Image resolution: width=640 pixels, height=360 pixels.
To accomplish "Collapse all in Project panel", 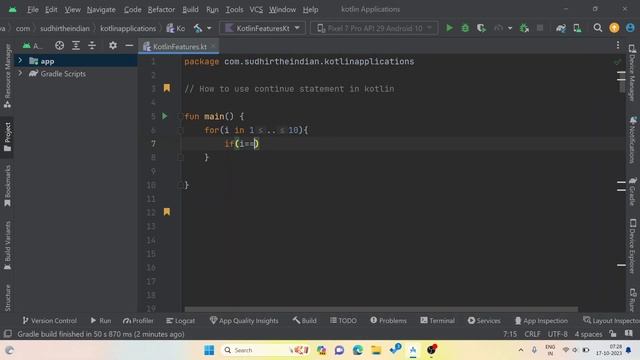I will pos(92,46).
